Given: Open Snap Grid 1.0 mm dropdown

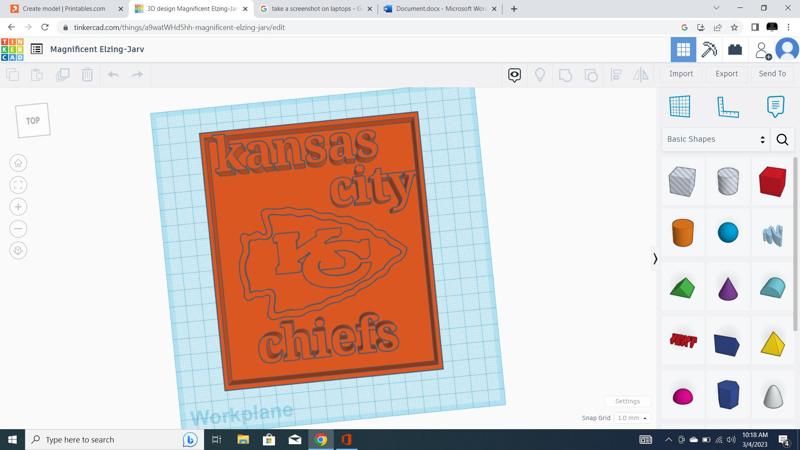Looking at the screenshot, I should point(631,418).
